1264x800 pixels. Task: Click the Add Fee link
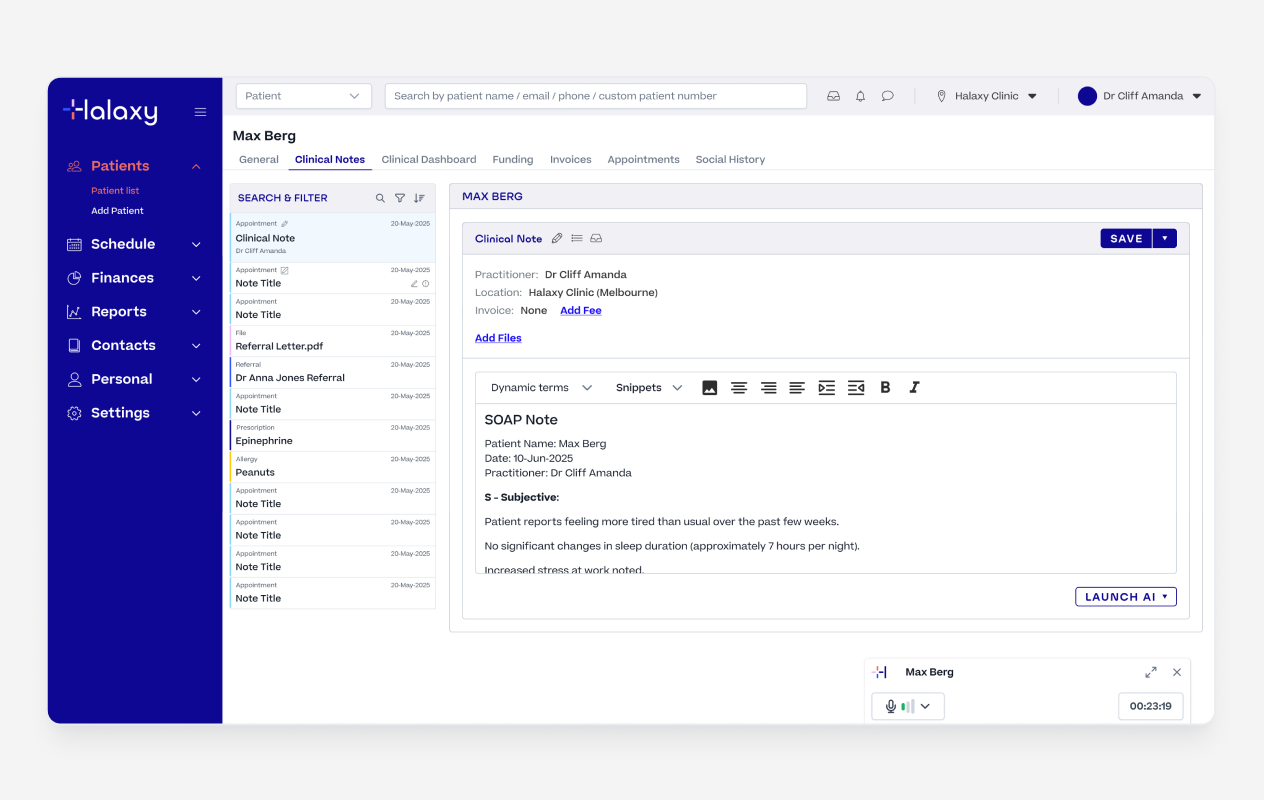point(581,311)
